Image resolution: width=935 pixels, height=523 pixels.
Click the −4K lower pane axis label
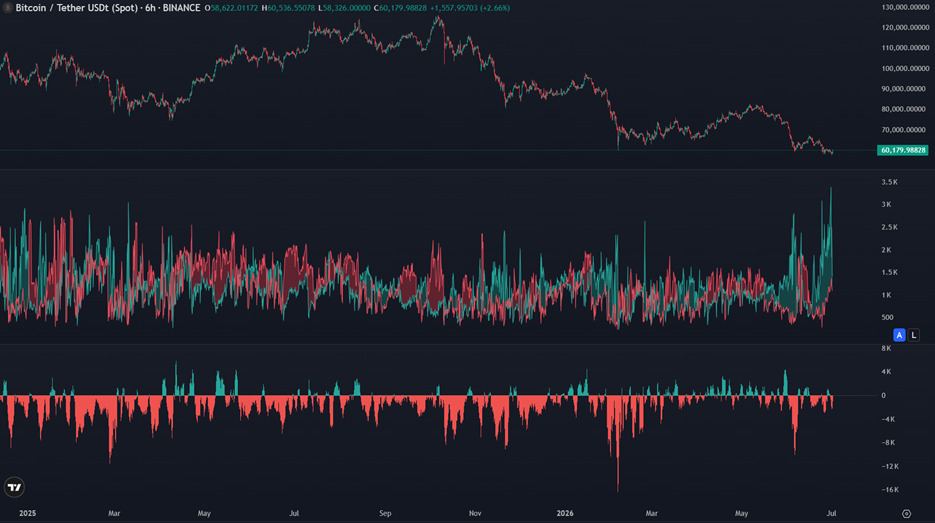(x=888, y=419)
